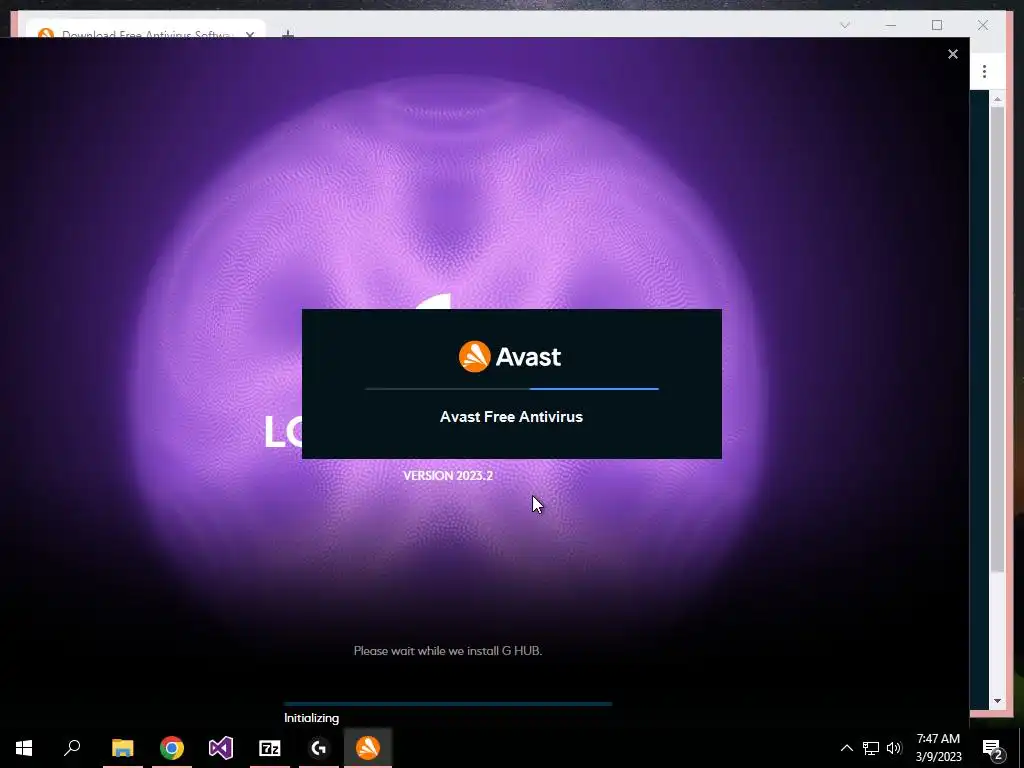Open the notification center icon
The height and width of the screenshot is (768, 1024).
pyautogui.click(x=992, y=748)
